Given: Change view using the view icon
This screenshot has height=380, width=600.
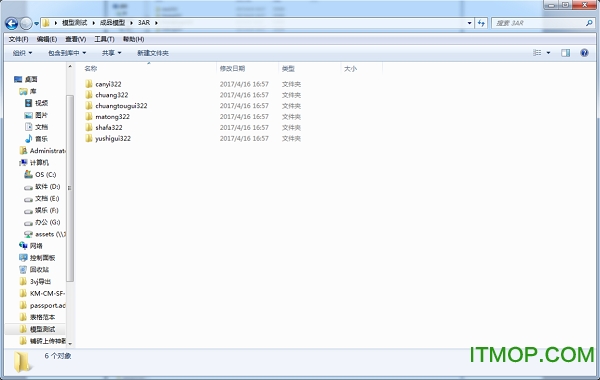Looking at the screenshot, I should coord(537,53).
